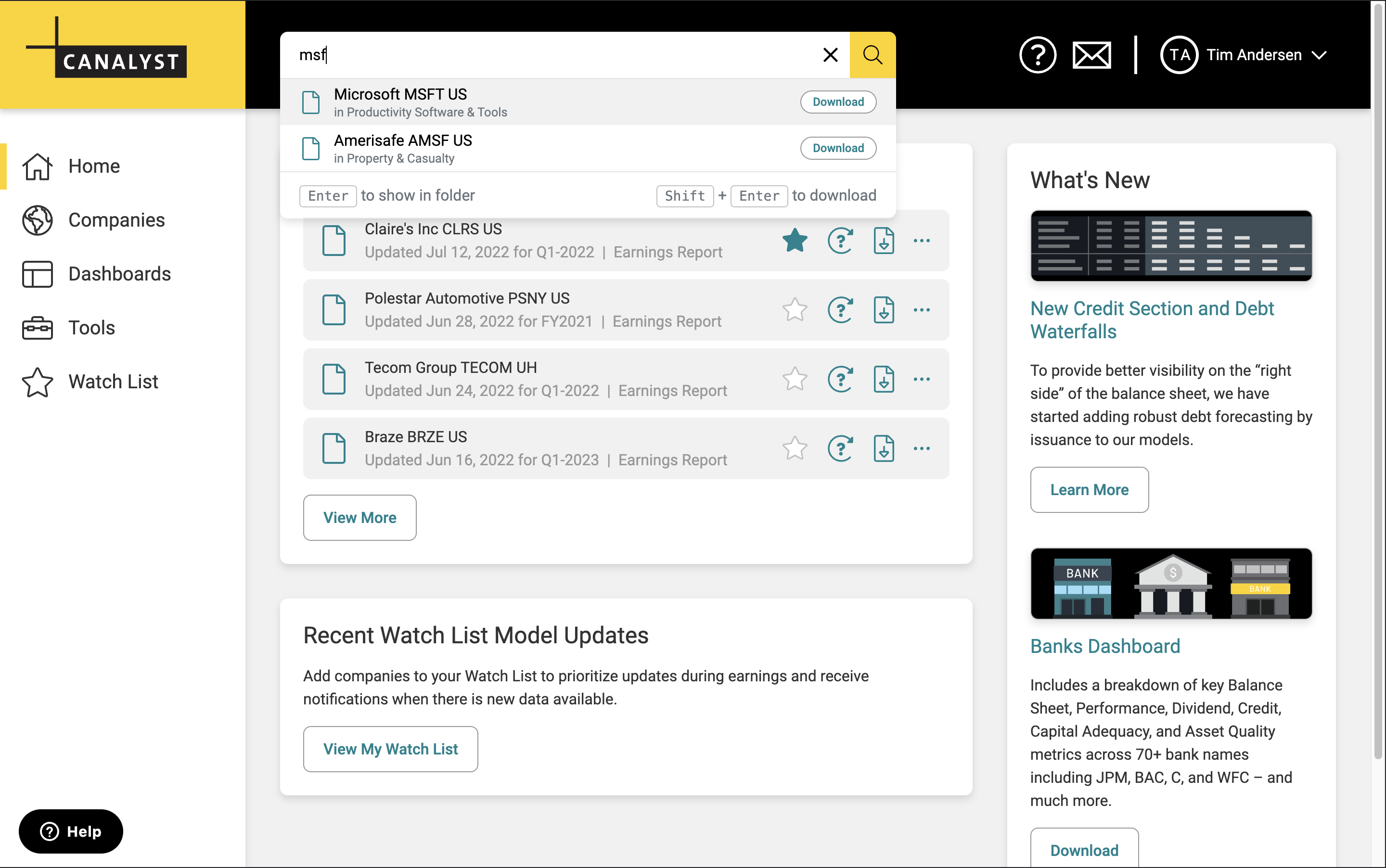Open the mail envelope icon
Screen dimensions: 1386x868
(1091, 55)
